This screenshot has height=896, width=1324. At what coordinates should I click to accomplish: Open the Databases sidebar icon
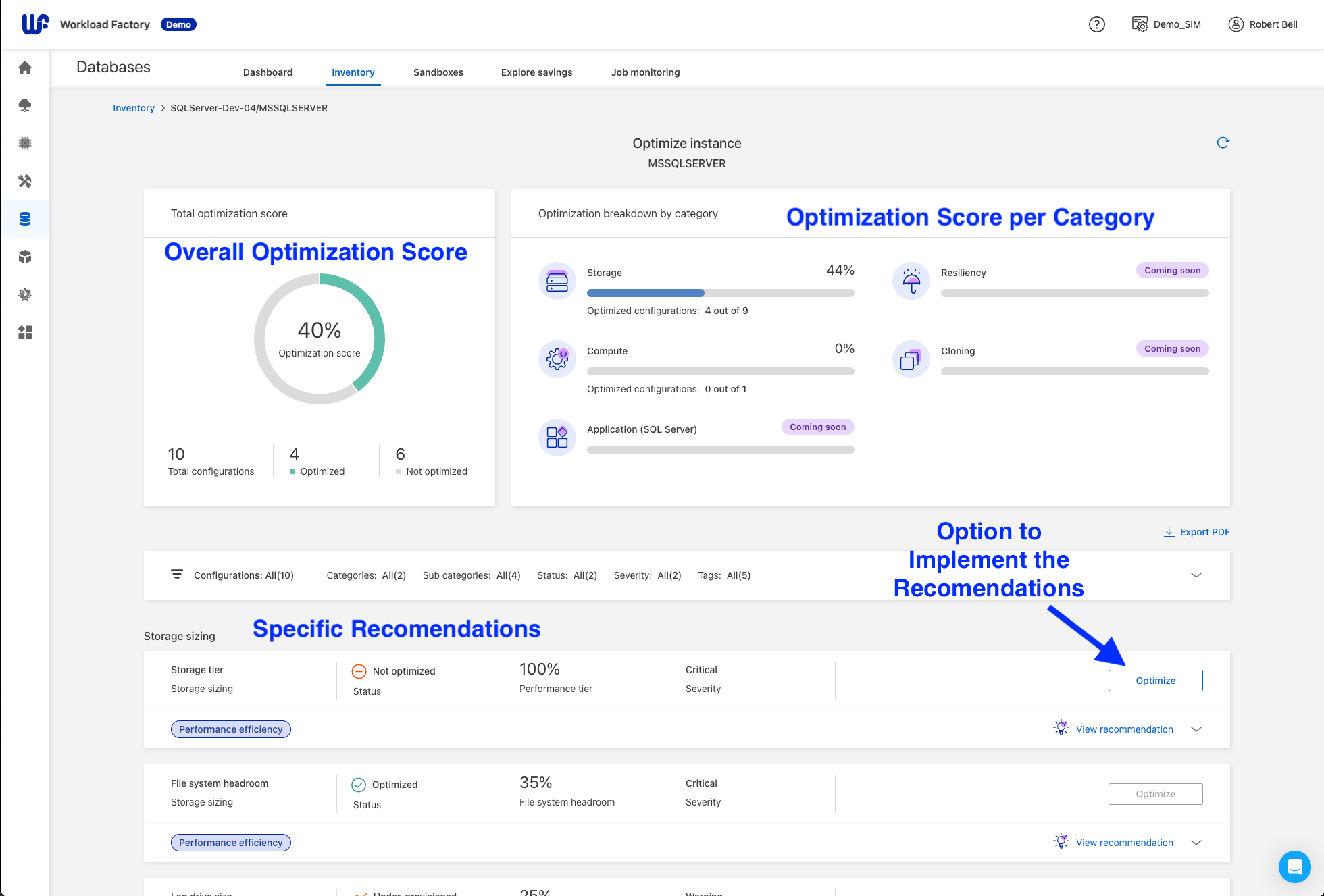tap(25, 219)
